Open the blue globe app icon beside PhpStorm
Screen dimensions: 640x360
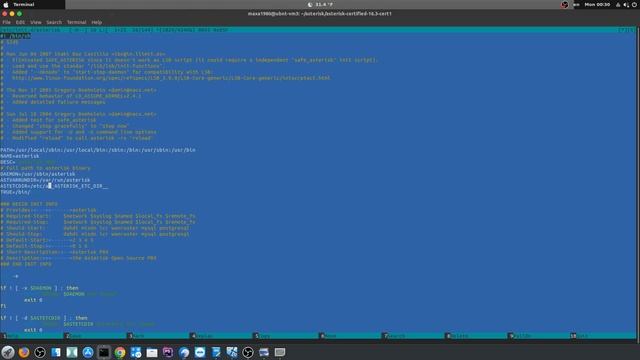coord(184,352)
